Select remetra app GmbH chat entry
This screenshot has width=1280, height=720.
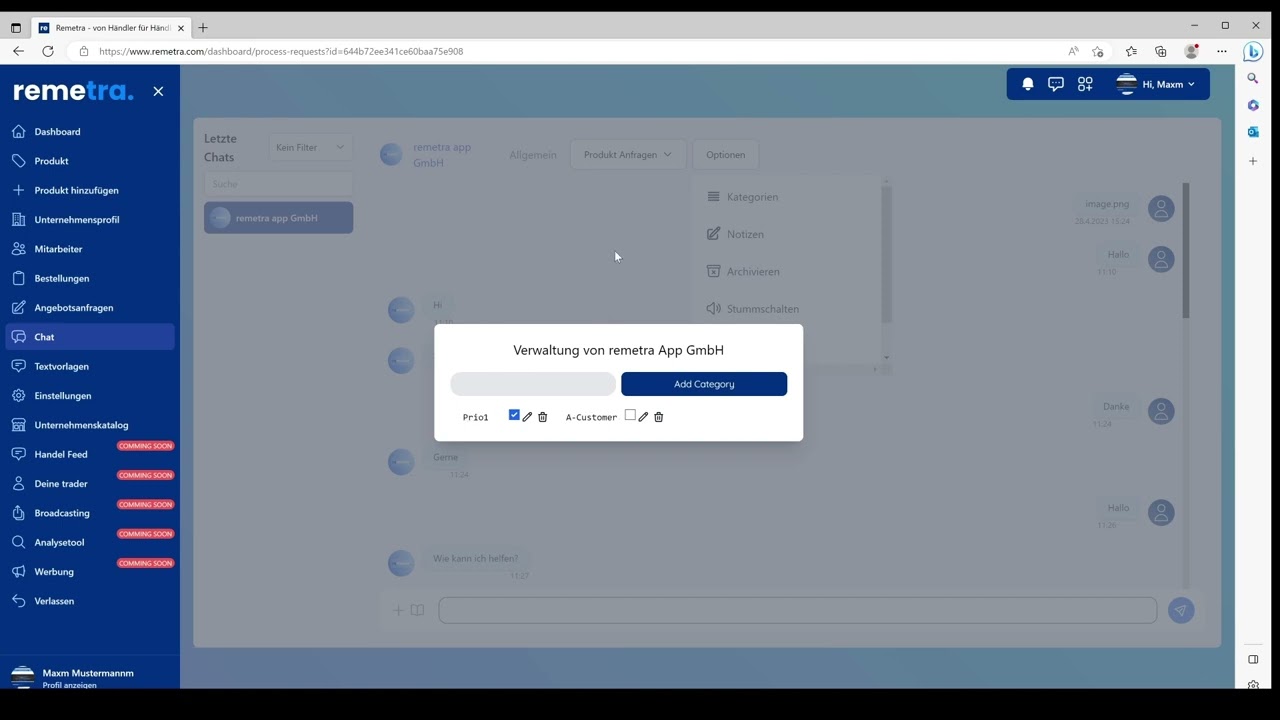(x=278, y=218)
